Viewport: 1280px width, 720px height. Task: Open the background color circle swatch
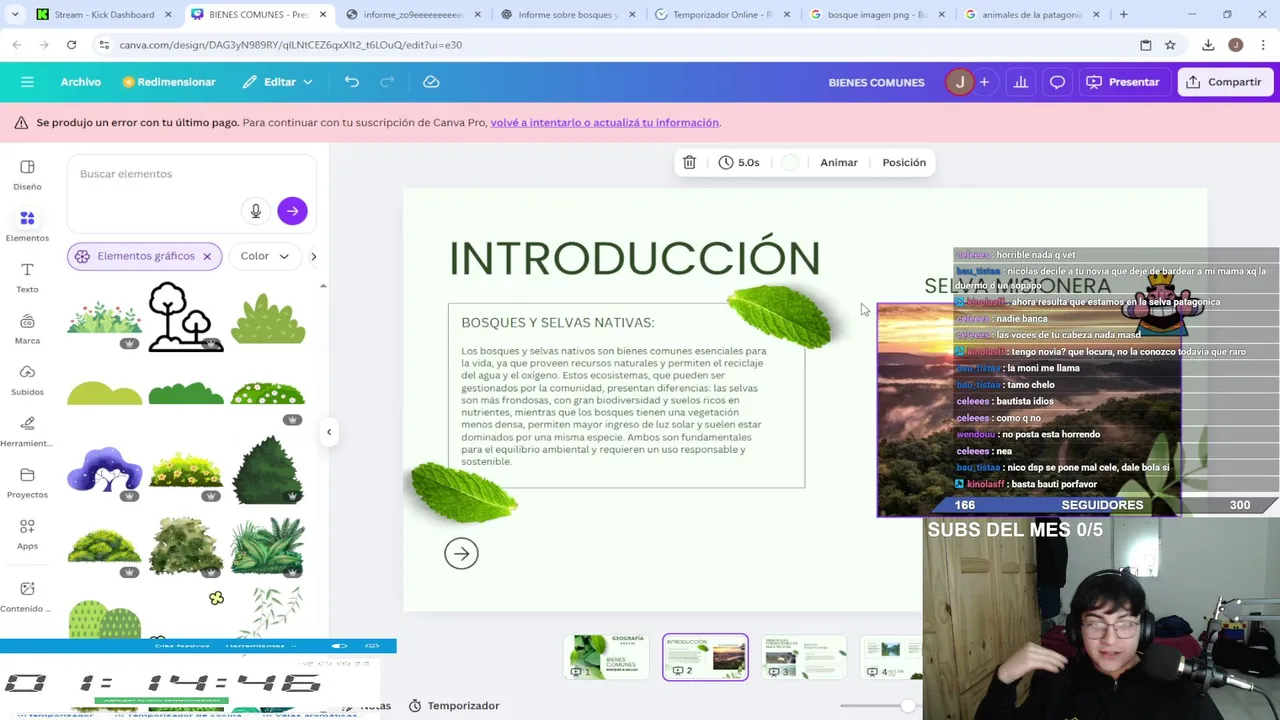(x=790, y=162)
